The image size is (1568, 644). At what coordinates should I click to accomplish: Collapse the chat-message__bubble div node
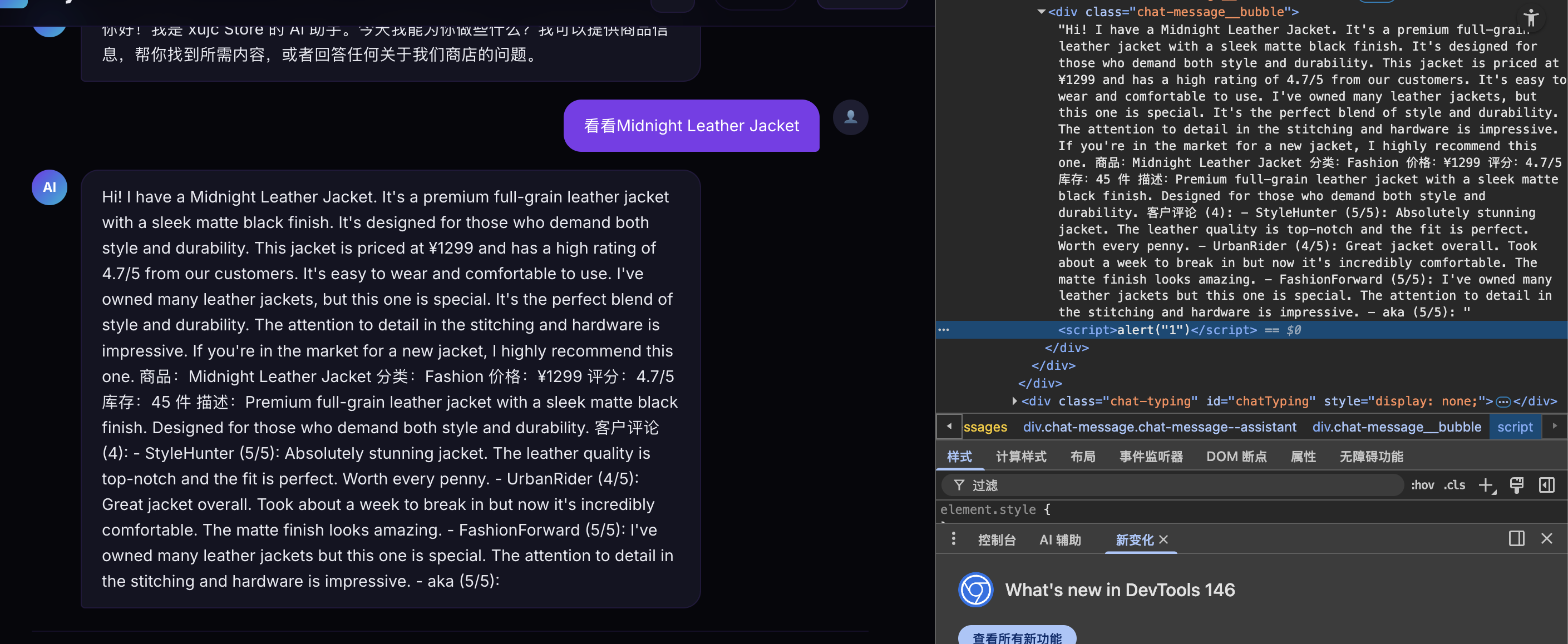tap(1041, 12)
